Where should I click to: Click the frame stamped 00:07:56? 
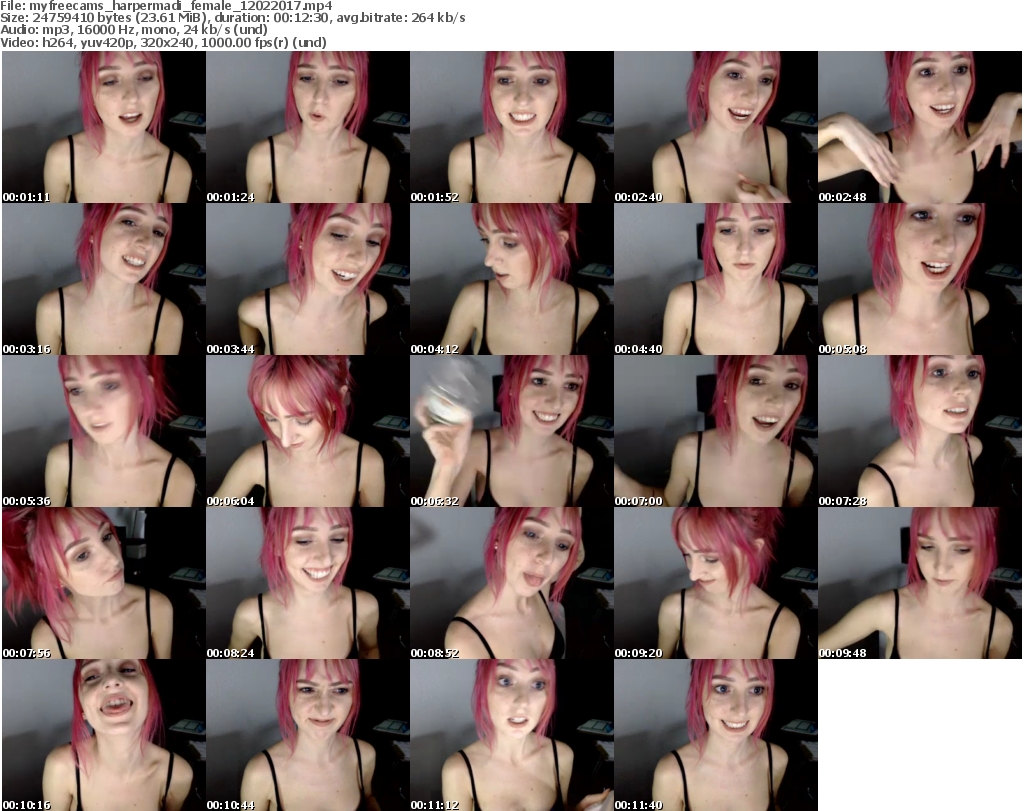(104, 583)
